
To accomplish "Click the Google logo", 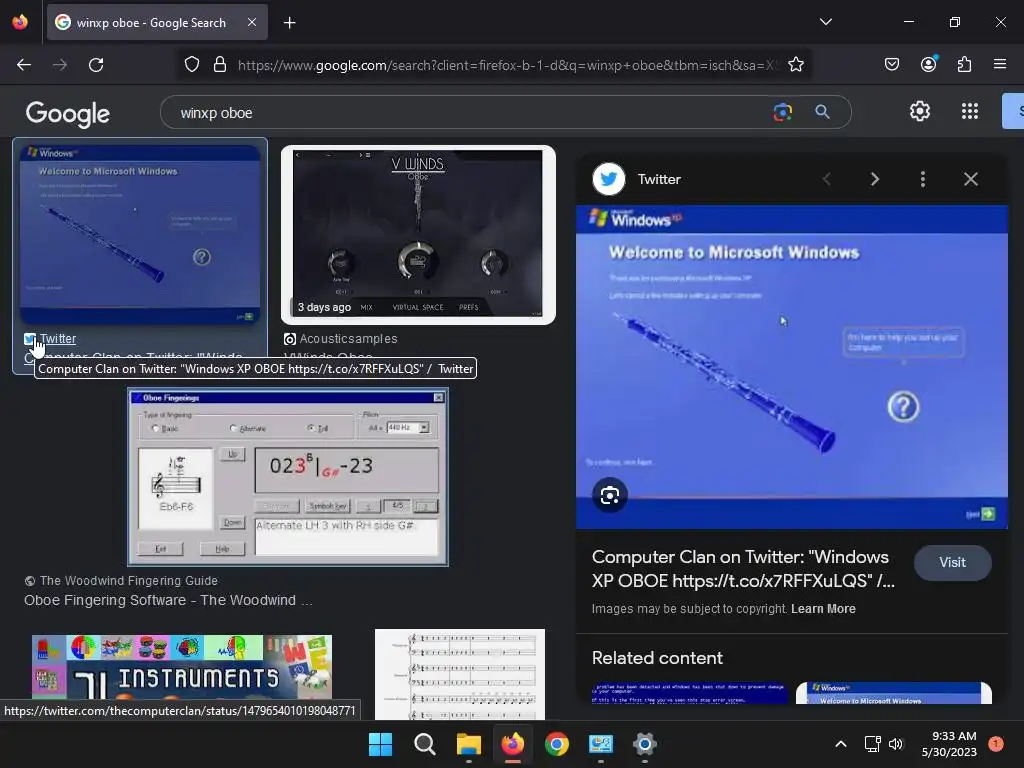I will coord(67,114).
